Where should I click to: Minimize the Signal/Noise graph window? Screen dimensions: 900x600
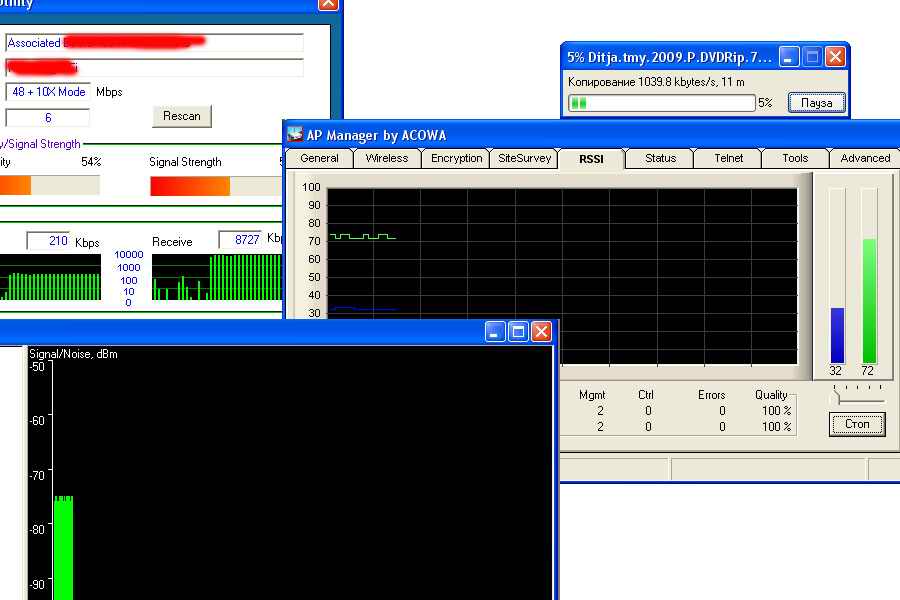495,331
